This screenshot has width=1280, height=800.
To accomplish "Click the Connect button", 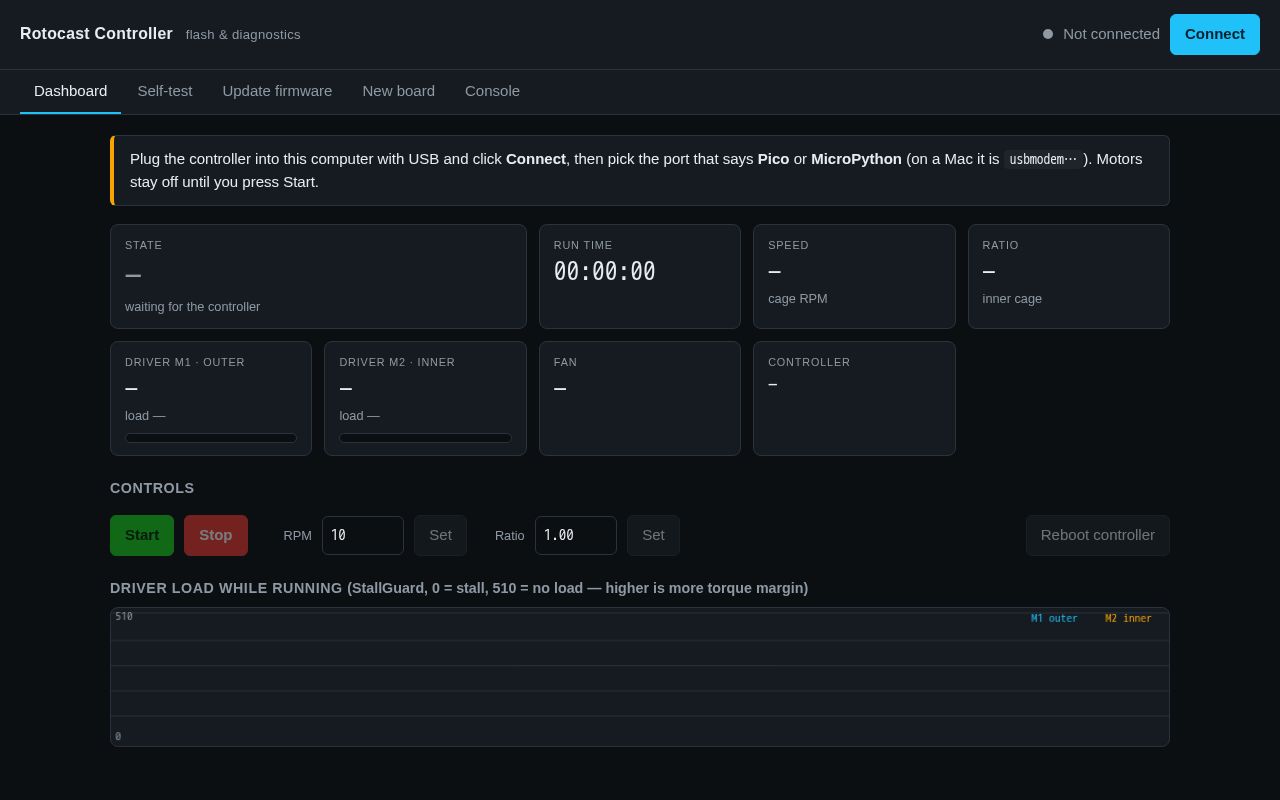I will pyautogui.click(x=1215, y=34).
